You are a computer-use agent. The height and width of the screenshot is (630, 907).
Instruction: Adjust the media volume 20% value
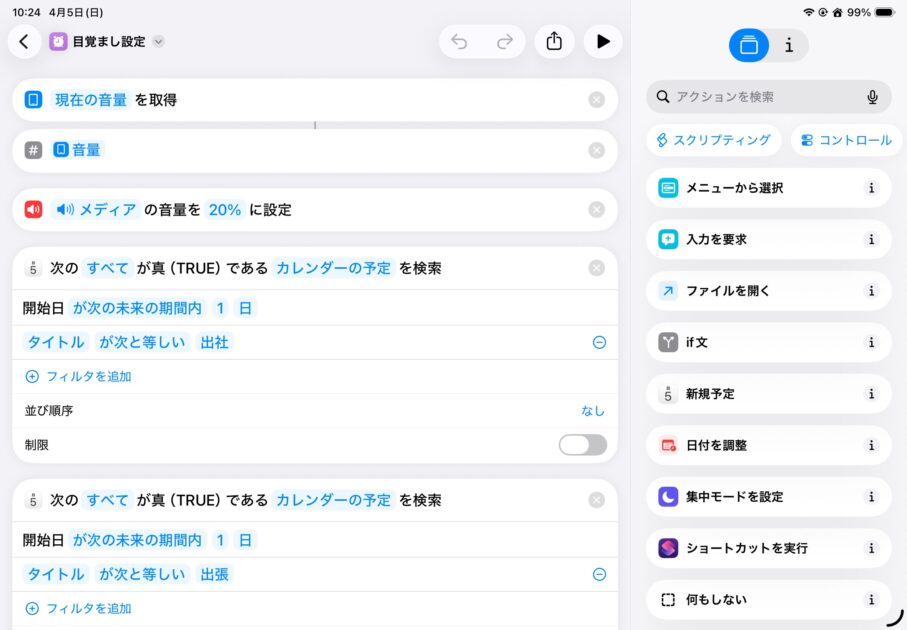pos(225,210)
